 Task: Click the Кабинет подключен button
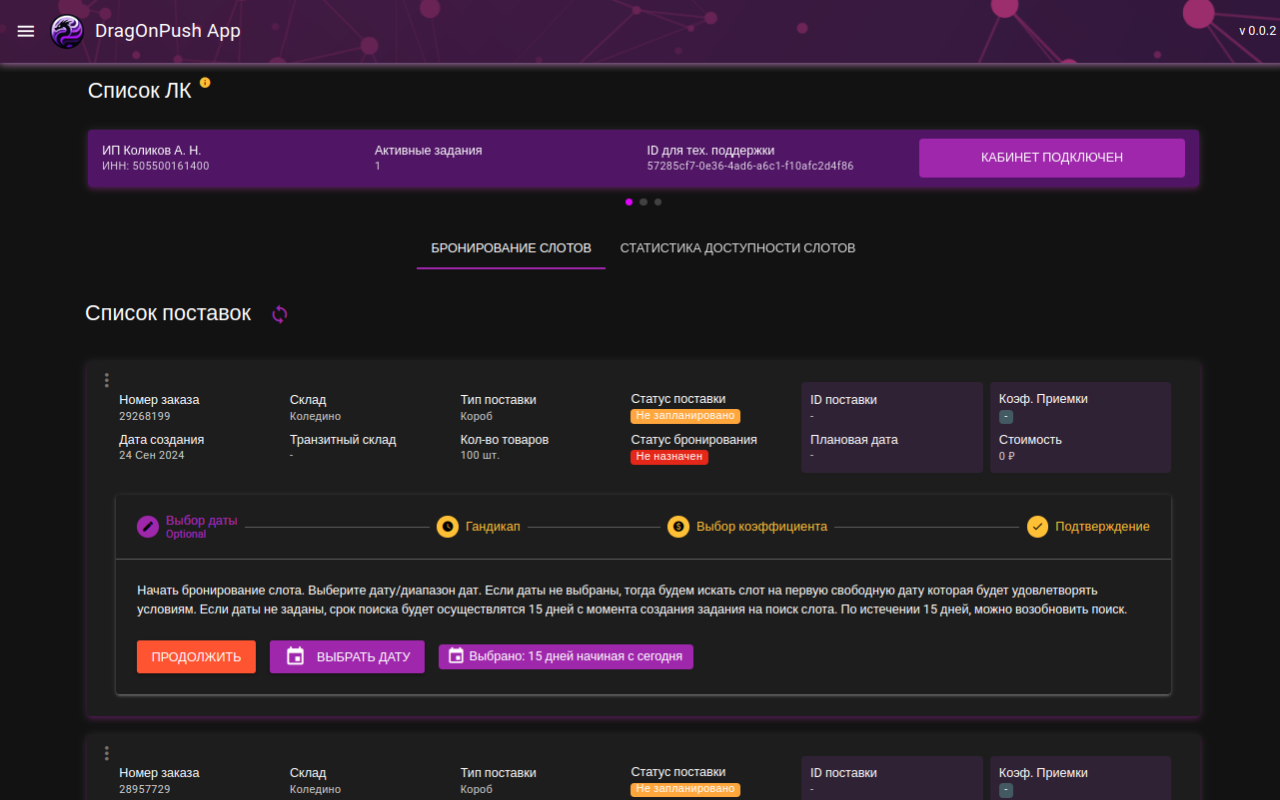pyautogui.click(x=1051, y=158)
